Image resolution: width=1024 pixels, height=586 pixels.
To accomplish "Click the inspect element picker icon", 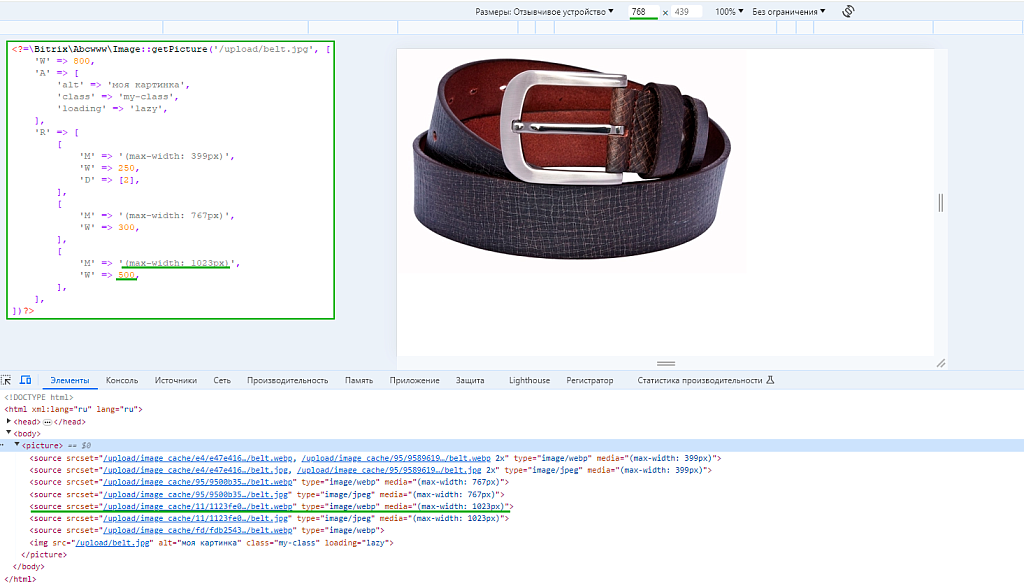I will coord(7,380).
